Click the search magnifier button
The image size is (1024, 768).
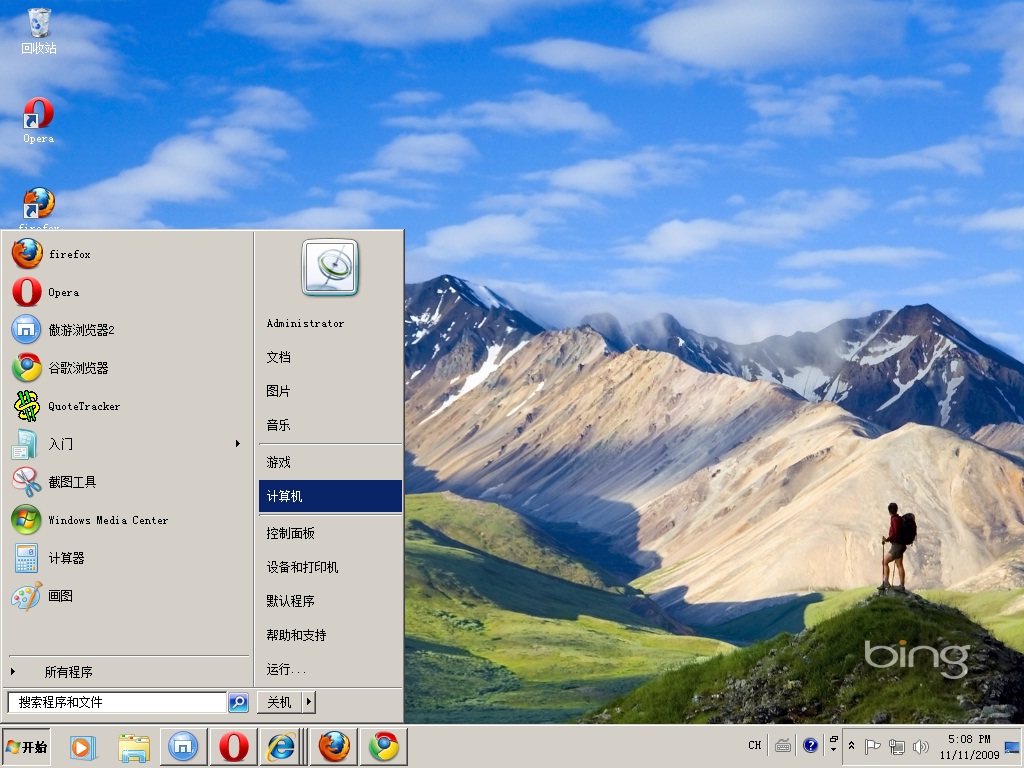coord(238,703)
